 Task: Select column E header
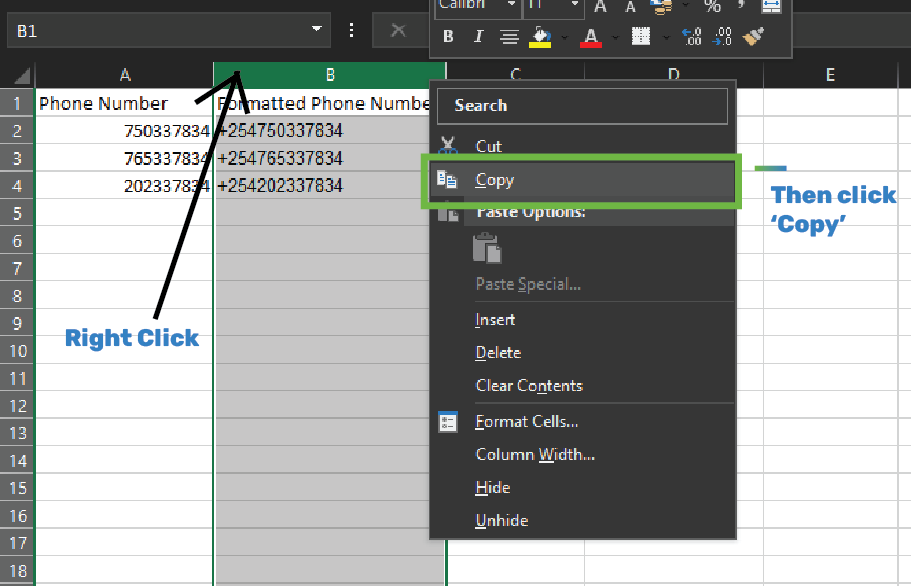830,75
